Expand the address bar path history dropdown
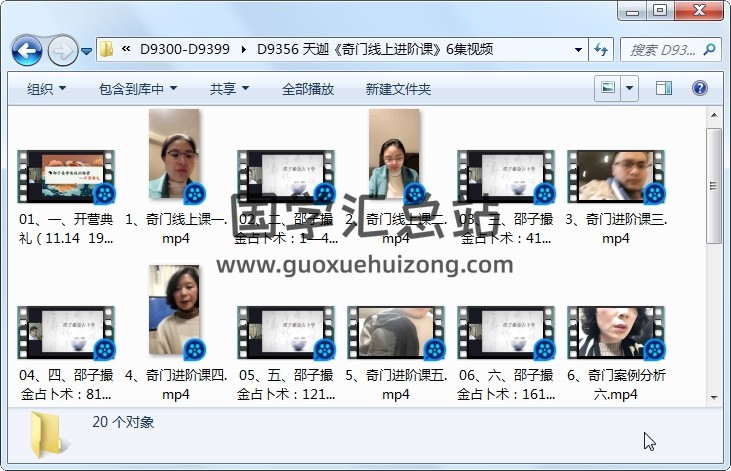The width and height of the screenshot is (731, 471). tap(578, 49)
